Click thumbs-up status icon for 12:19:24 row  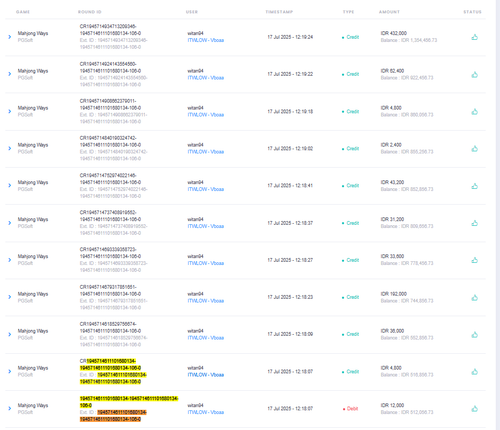pos(475,37)
